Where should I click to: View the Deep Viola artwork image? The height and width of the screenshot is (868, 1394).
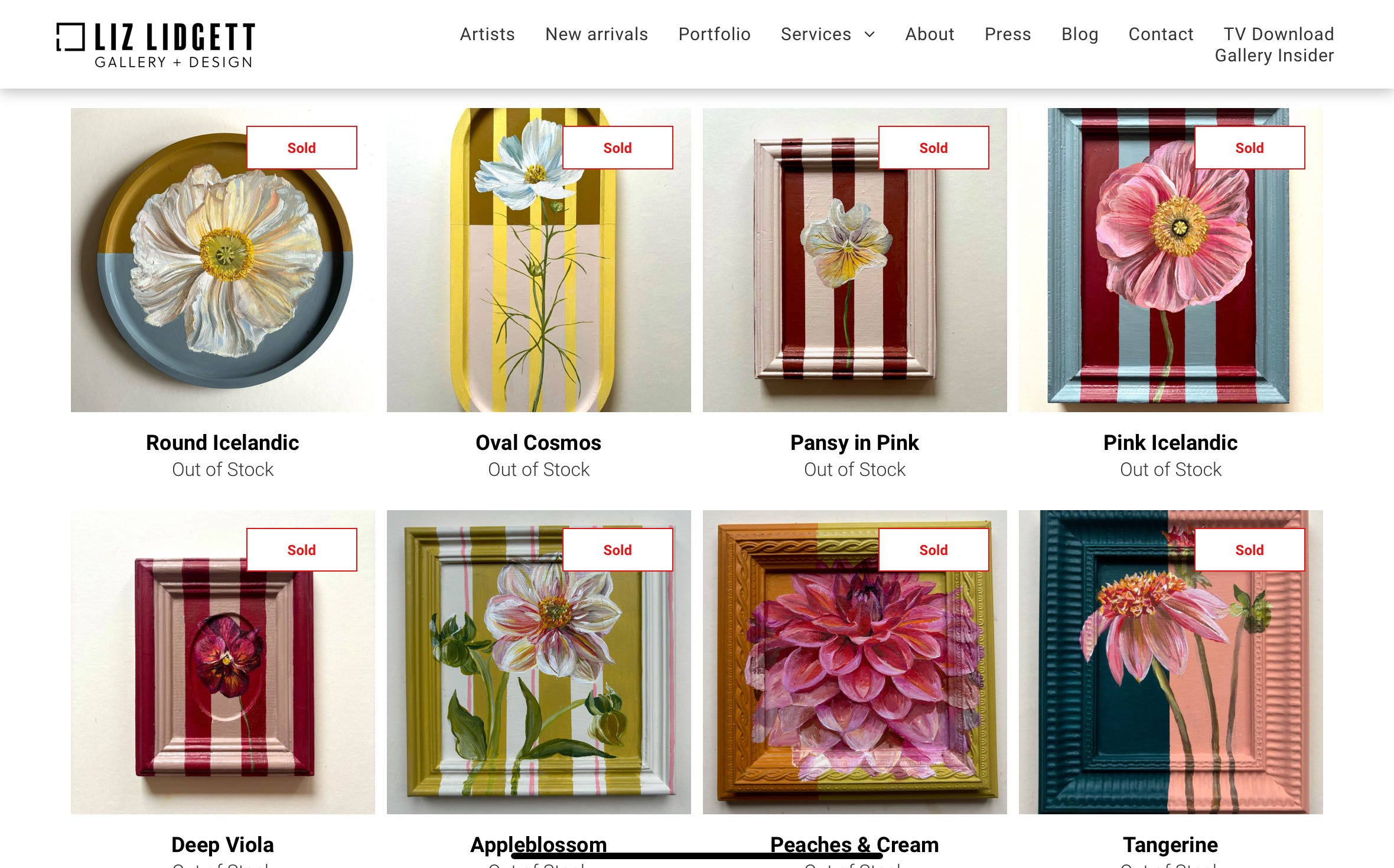223,662
